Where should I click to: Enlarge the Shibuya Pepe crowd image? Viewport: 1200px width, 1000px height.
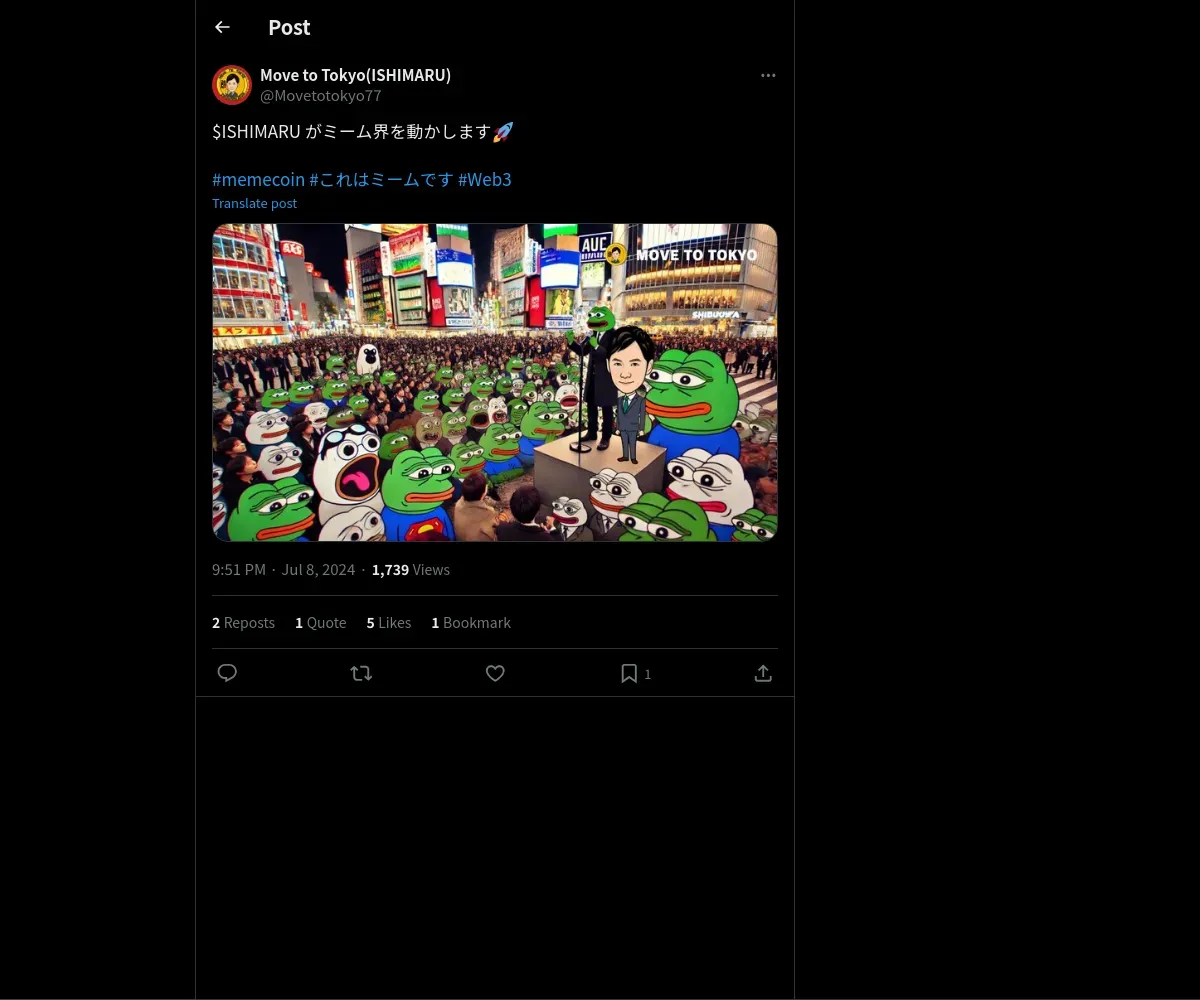click(x=495, y=382)
